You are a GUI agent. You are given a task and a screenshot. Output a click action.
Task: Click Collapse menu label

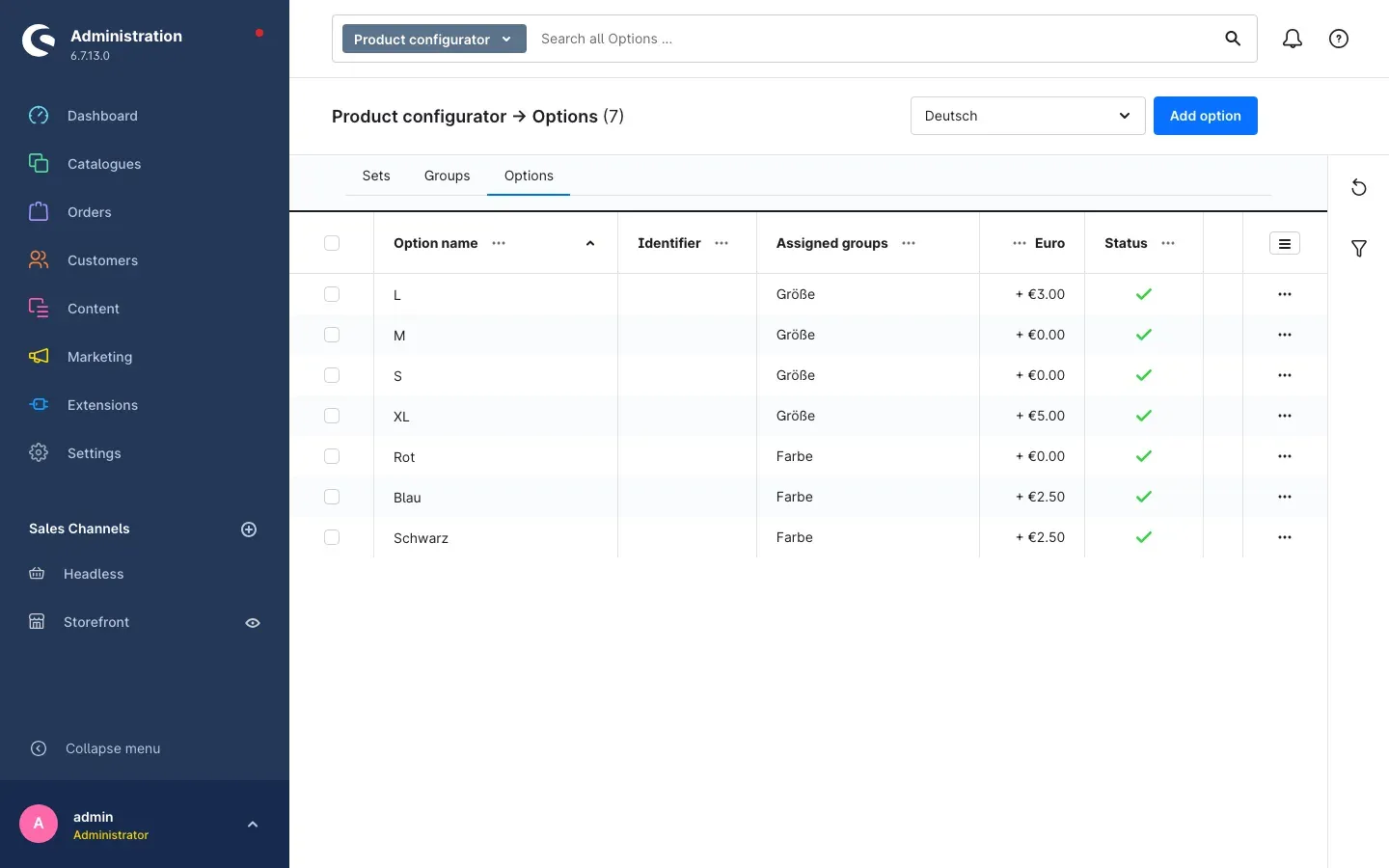(x=113, y=748)
